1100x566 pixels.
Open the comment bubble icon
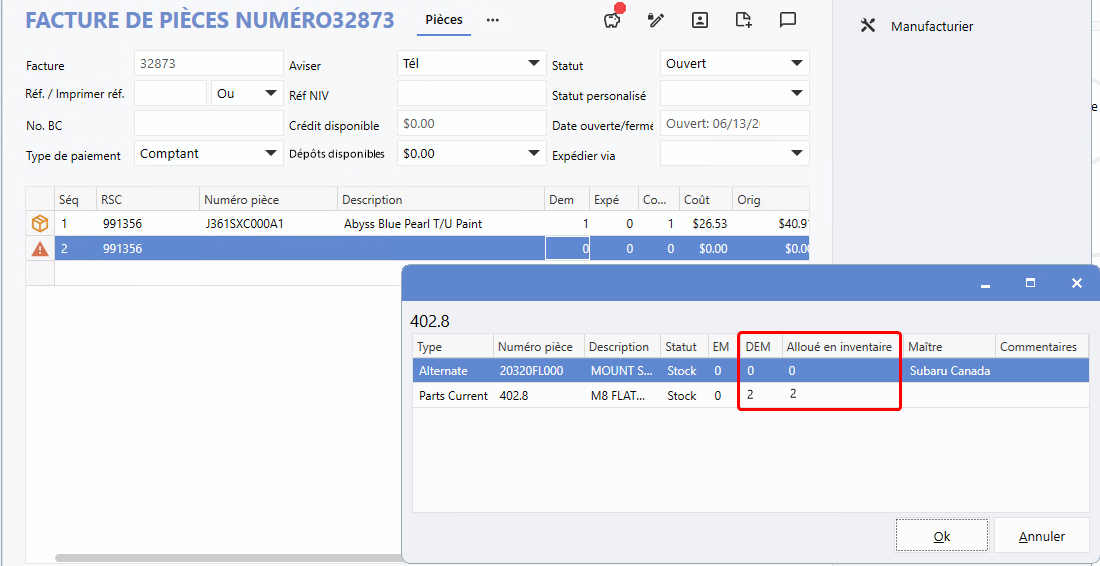click(x=788, y=20)
